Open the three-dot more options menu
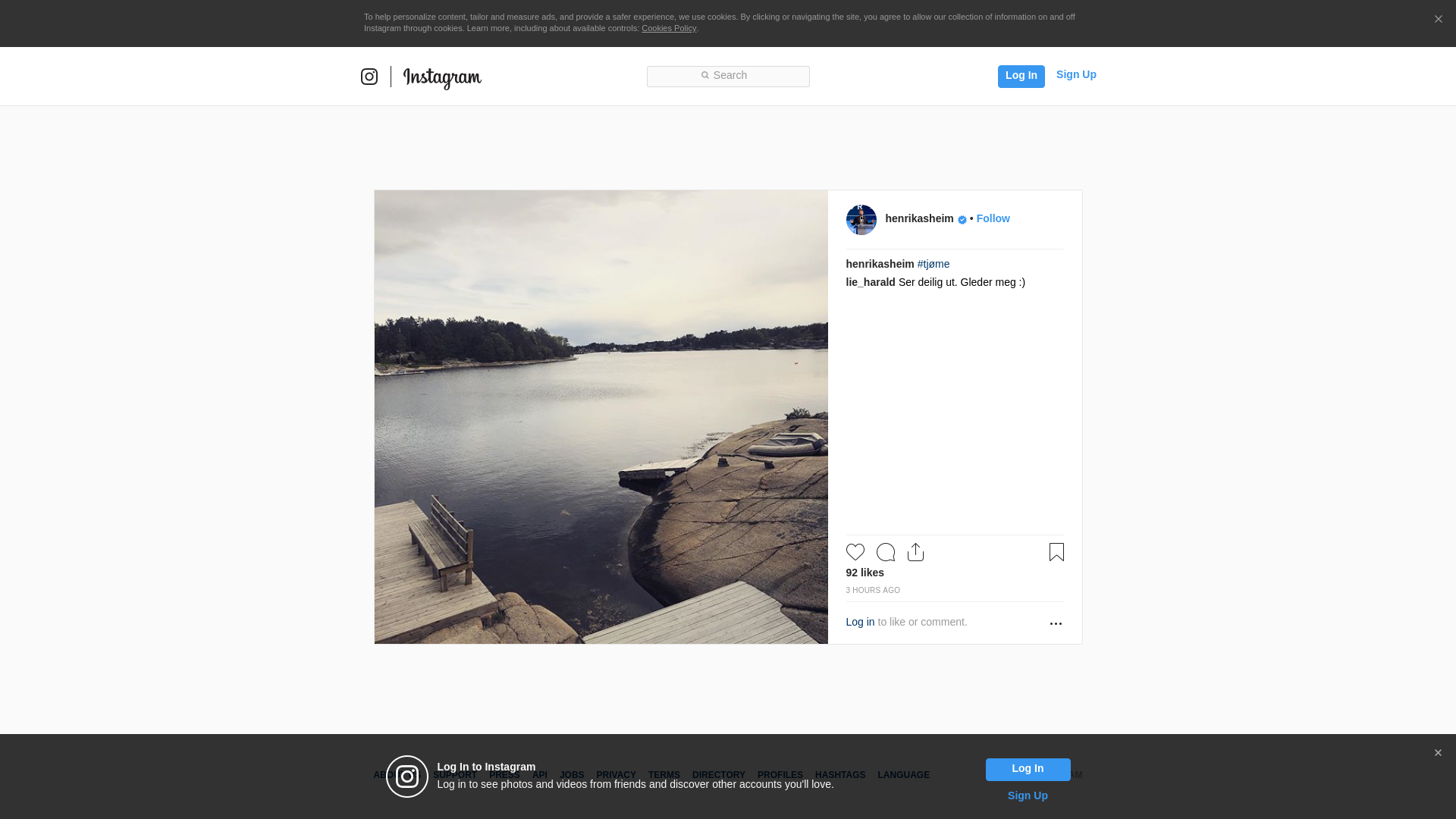This screenshot has height=819, width=1456. [x=1056, y=623]
